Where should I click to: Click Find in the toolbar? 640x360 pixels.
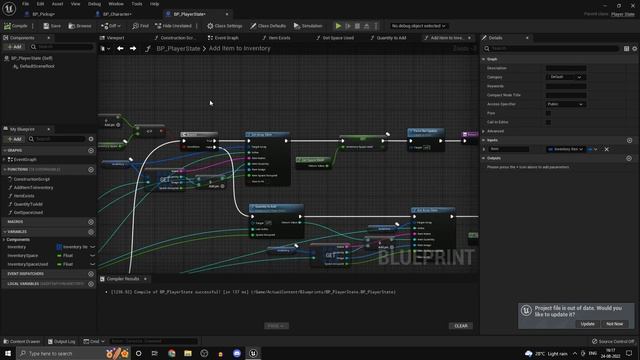click(140, 26)
